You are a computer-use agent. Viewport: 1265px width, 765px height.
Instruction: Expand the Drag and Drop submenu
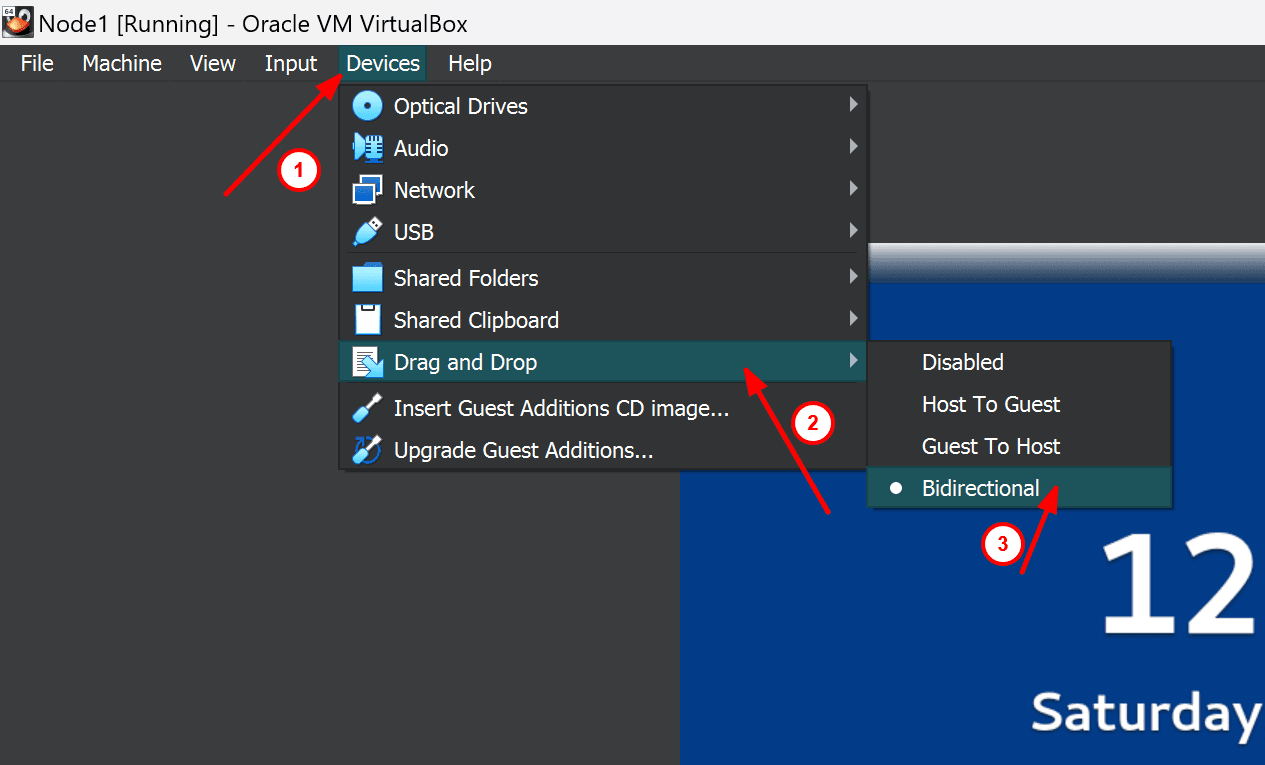[x=466, y=362]
